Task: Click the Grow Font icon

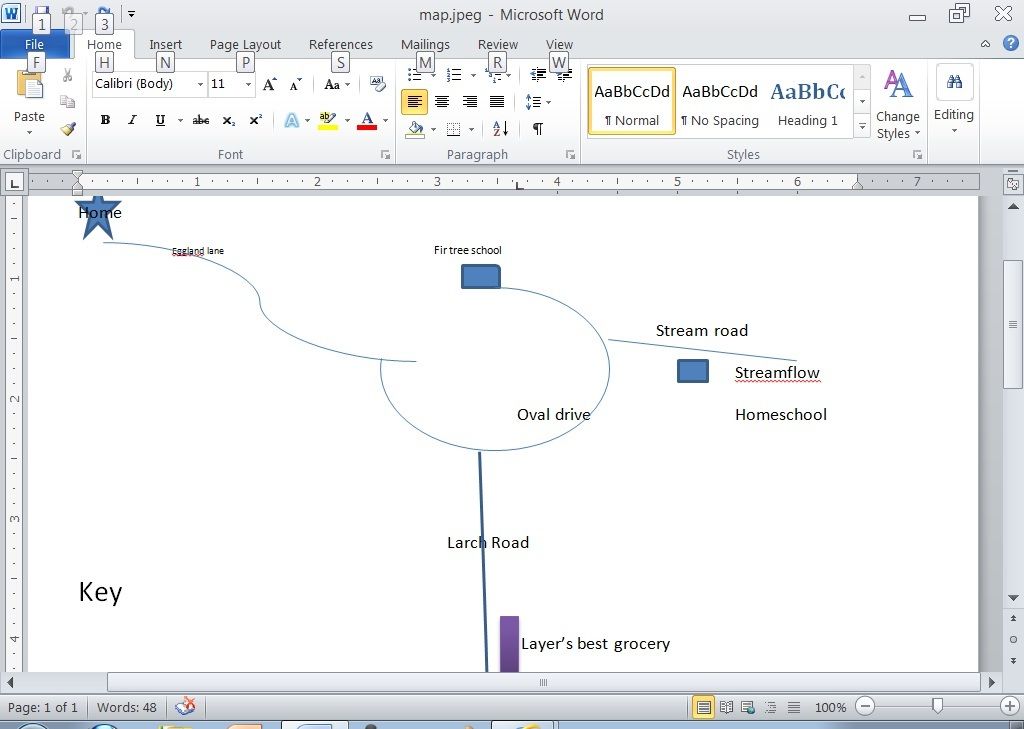Action: click(269, 85)
